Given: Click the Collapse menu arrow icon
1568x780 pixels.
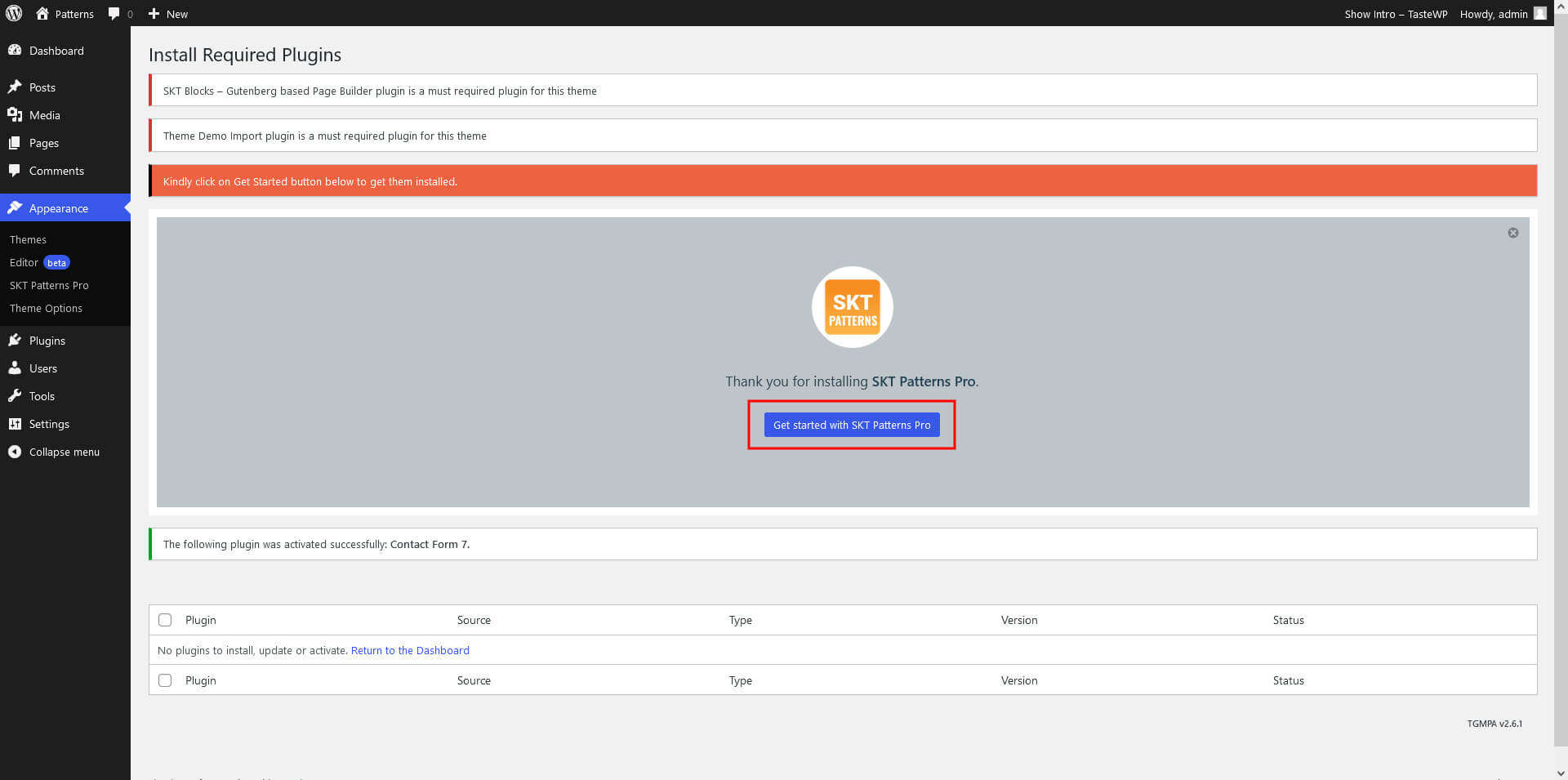Looking at the screenshot, I should (15, 451).
